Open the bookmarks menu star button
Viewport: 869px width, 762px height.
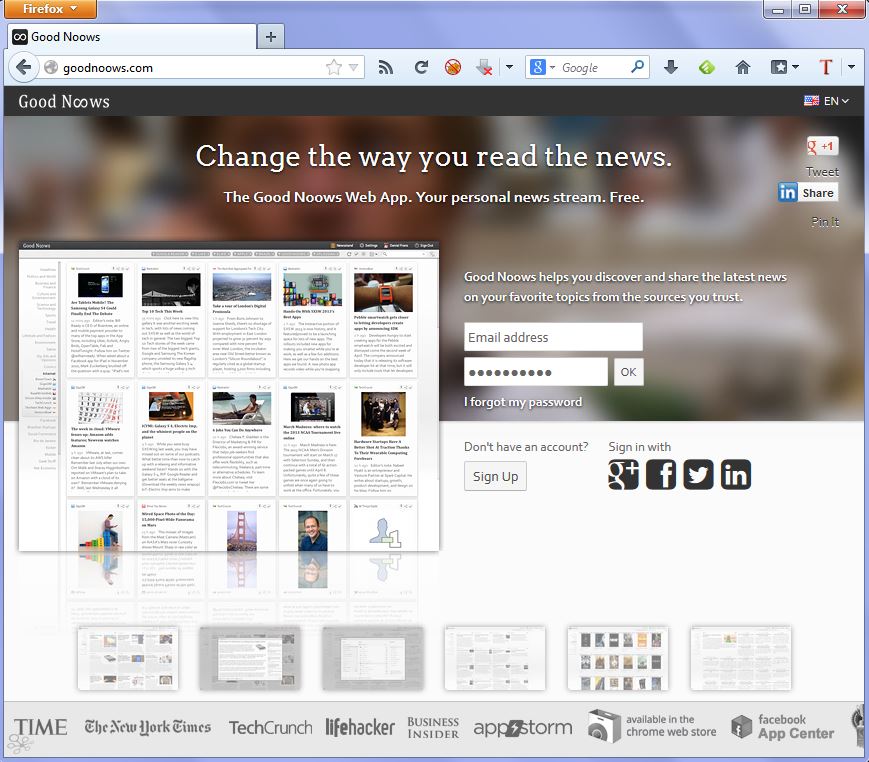(784, 68)
